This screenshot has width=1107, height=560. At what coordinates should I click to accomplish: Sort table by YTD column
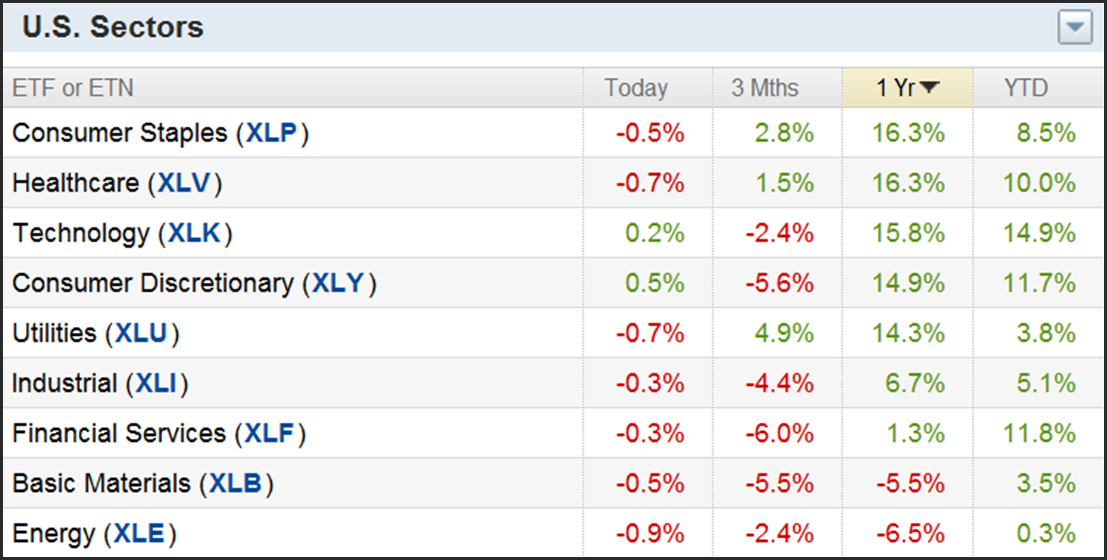(1026, 88)
